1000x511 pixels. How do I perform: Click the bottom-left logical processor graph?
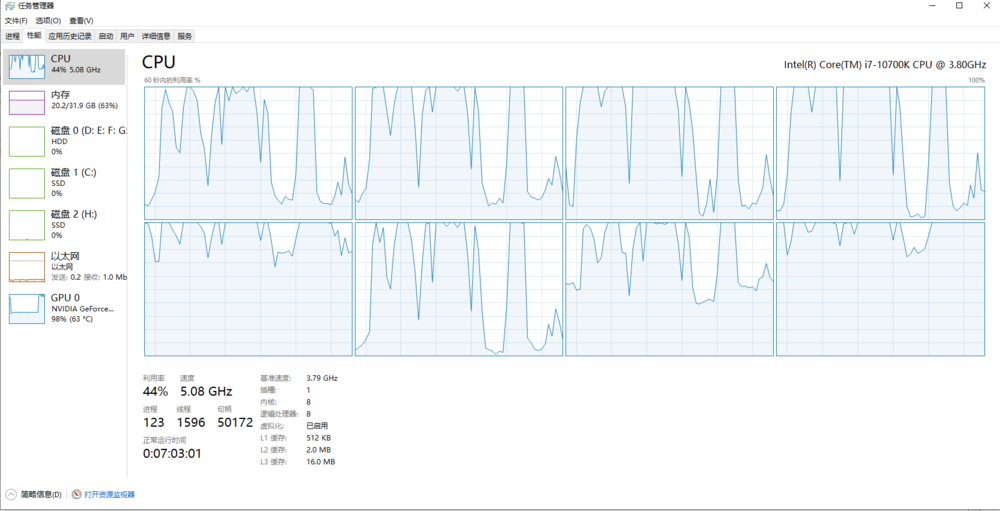(x=248, y=289)
